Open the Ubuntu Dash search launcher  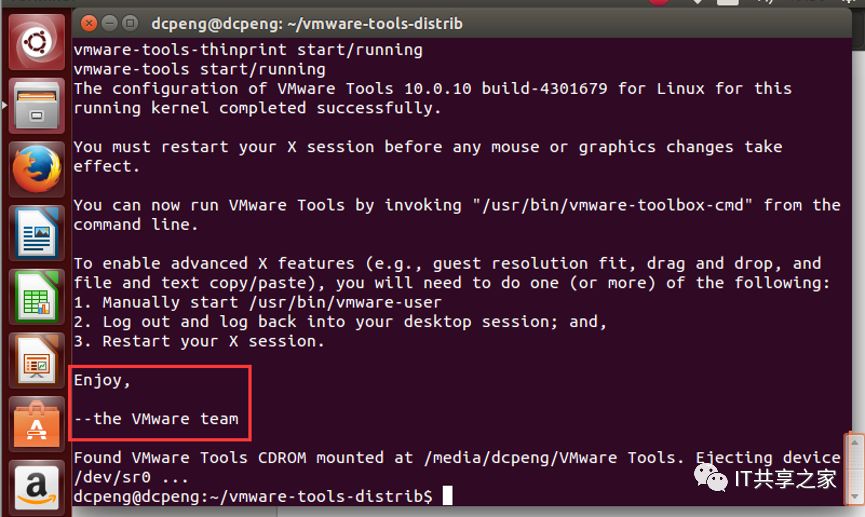(36, 42)
